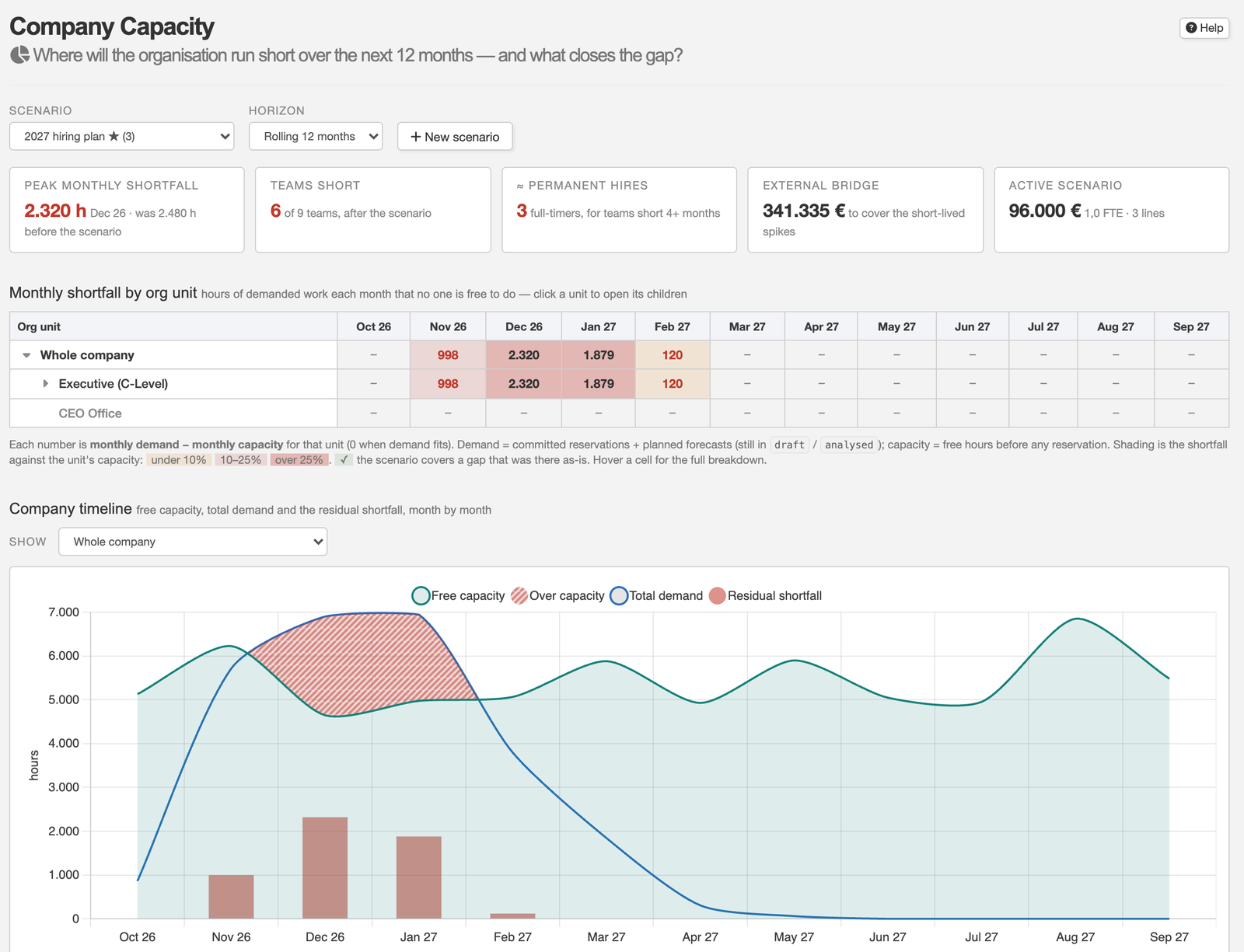Click the Nov 26 residual shortfall bar

(231, 897)
